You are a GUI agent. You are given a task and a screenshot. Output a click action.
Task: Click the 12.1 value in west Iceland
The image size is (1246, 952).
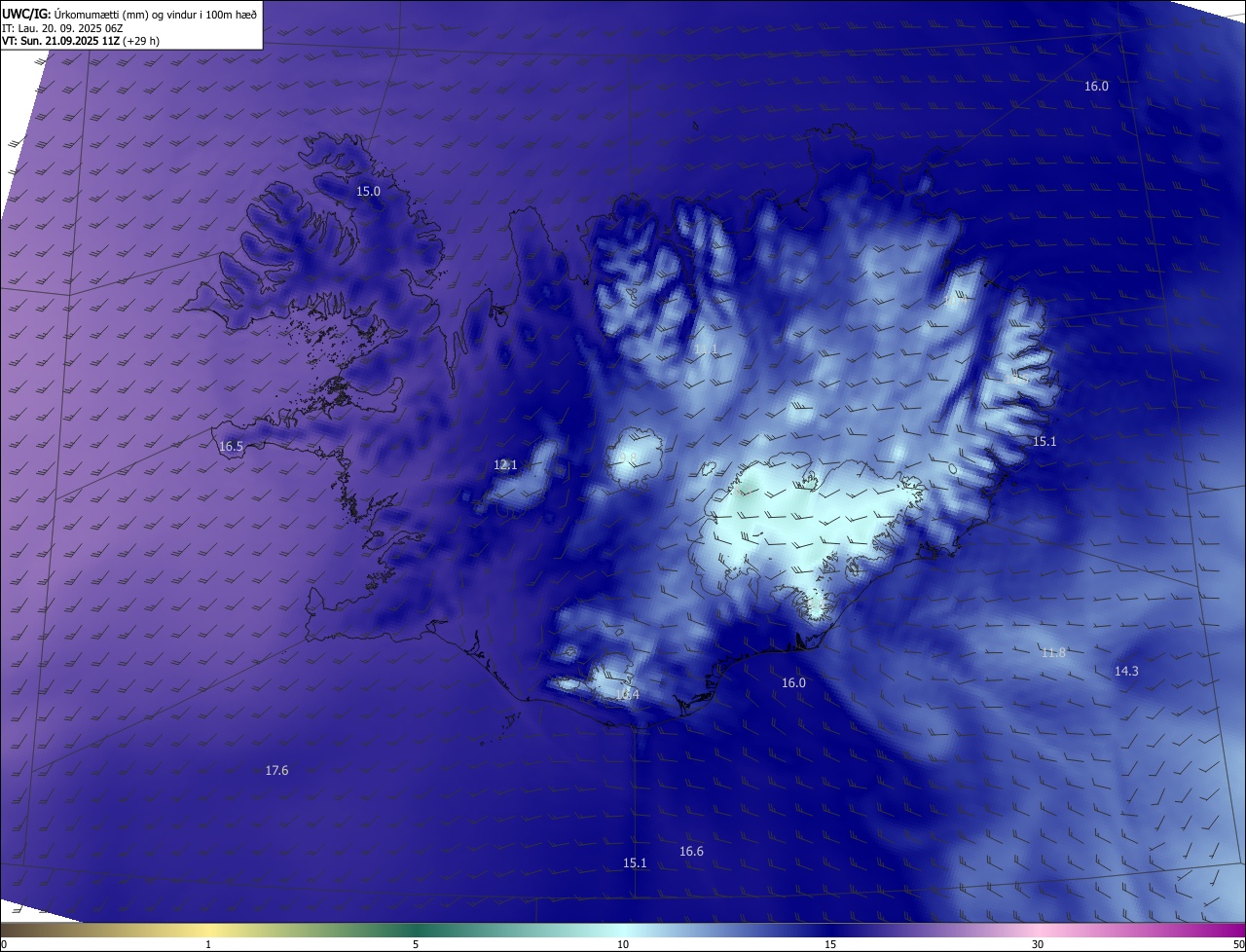pyautogui.click(x=505, y=465)
